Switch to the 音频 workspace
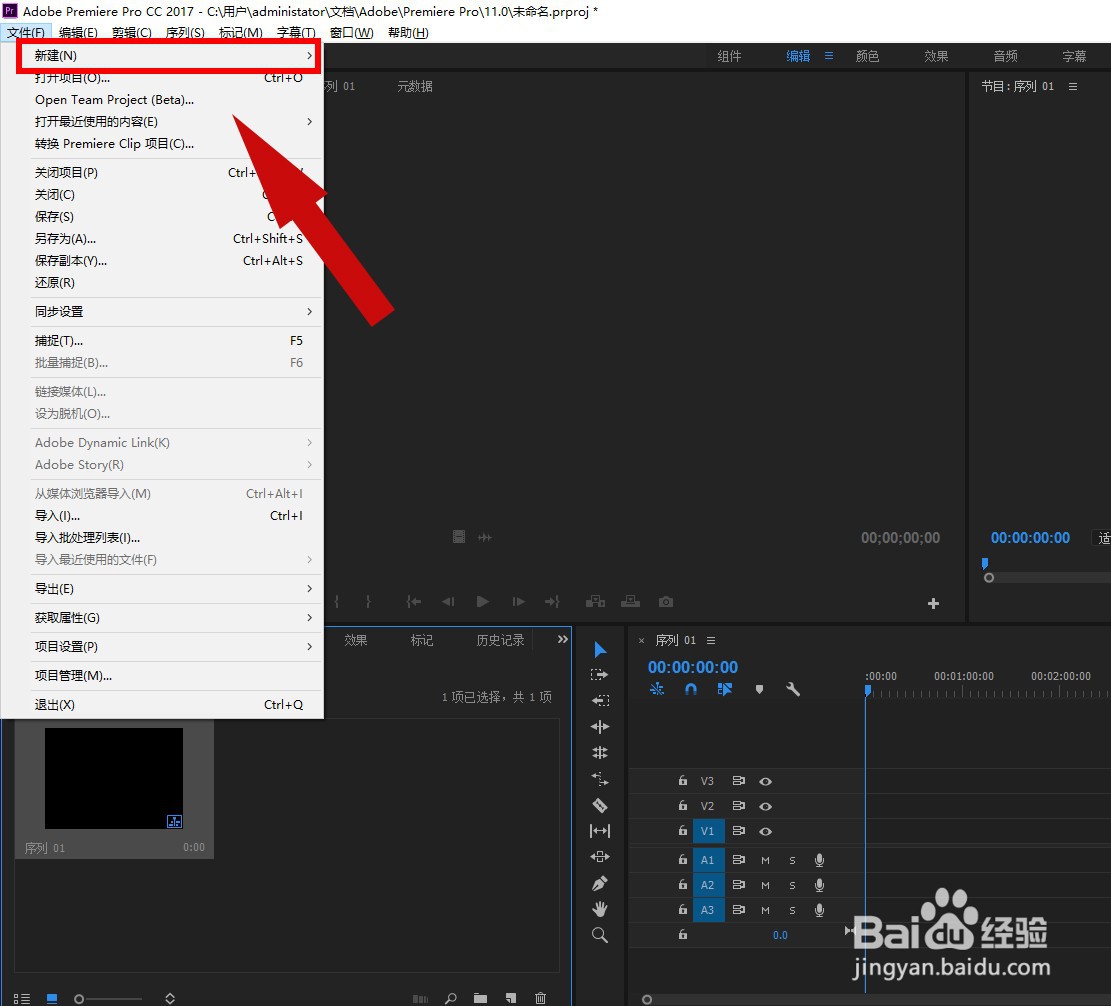 point(1005,56)
